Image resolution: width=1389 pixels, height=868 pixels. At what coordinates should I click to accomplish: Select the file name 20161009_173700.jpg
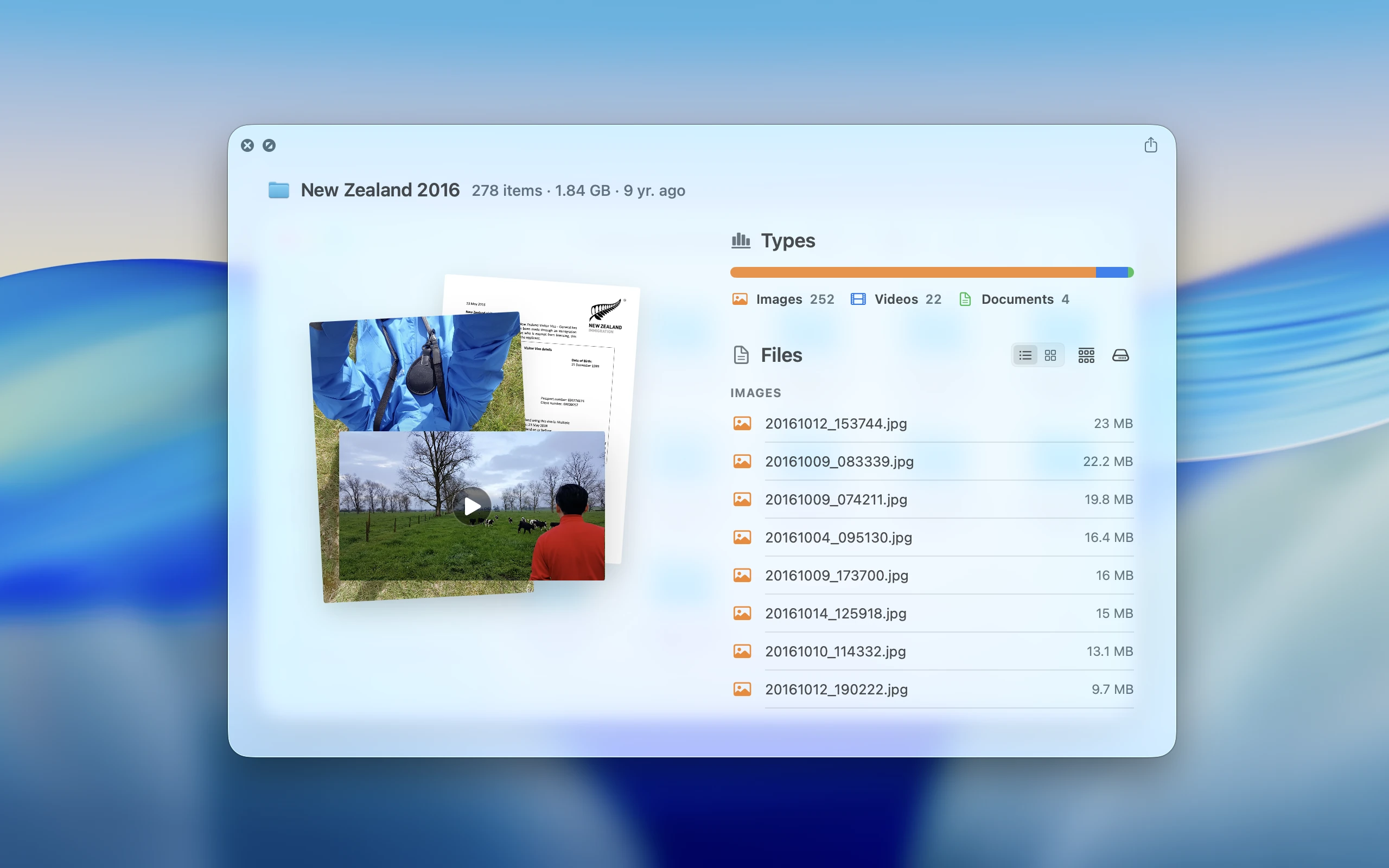coord(836,575)
